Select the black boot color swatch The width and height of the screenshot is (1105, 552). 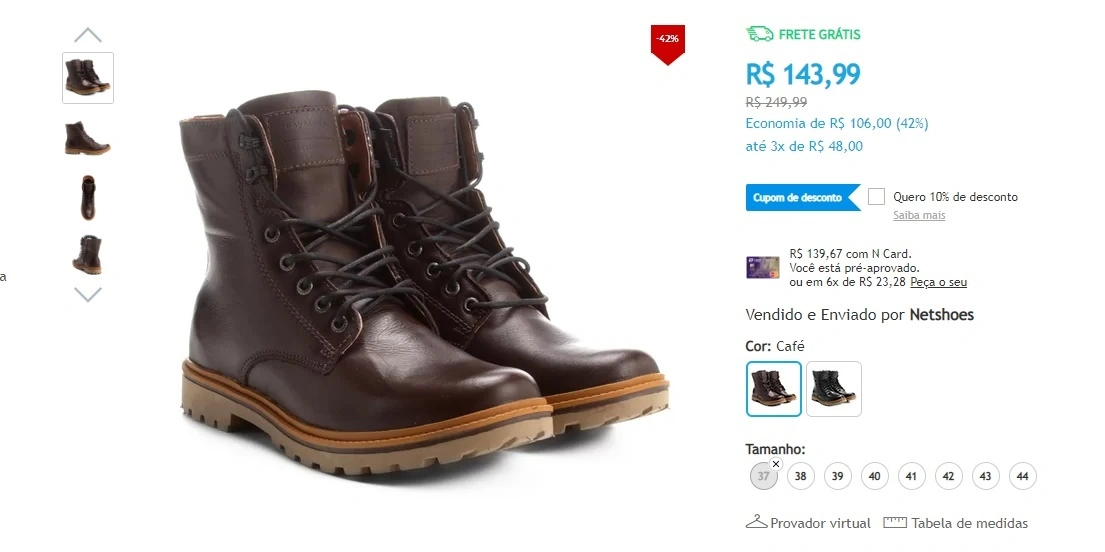(x=834, y=388)
